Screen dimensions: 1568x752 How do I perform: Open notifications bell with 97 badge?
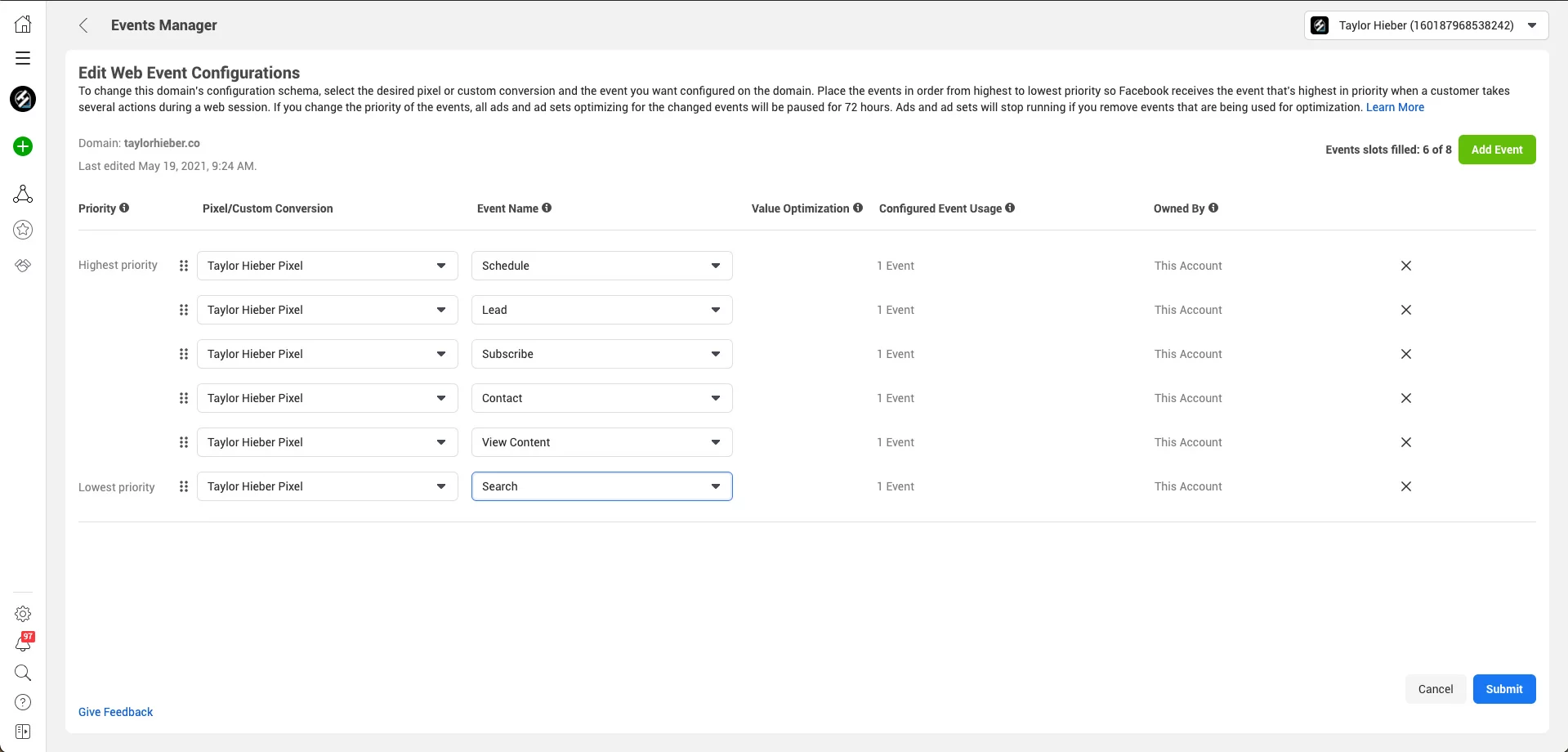(x=23, y=644)
